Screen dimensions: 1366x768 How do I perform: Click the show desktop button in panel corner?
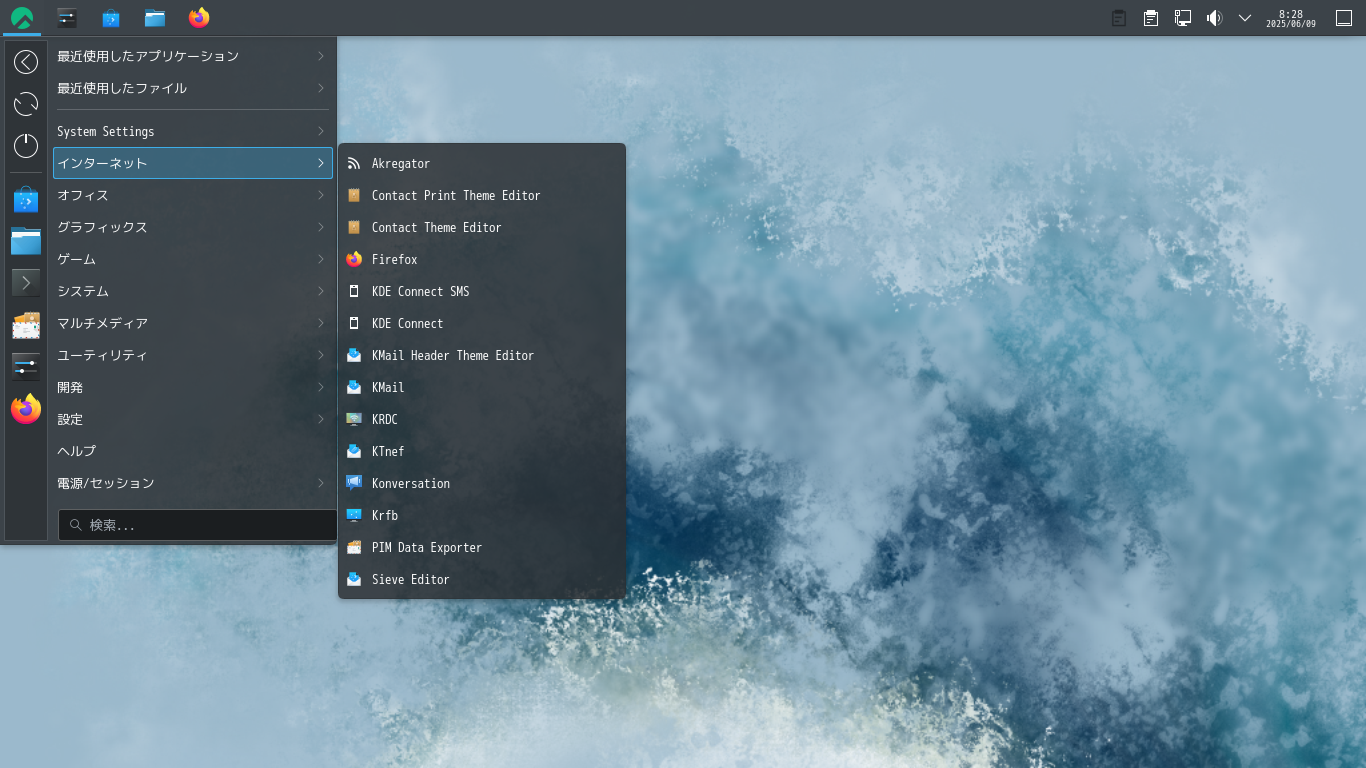(x=1344, y=18)
